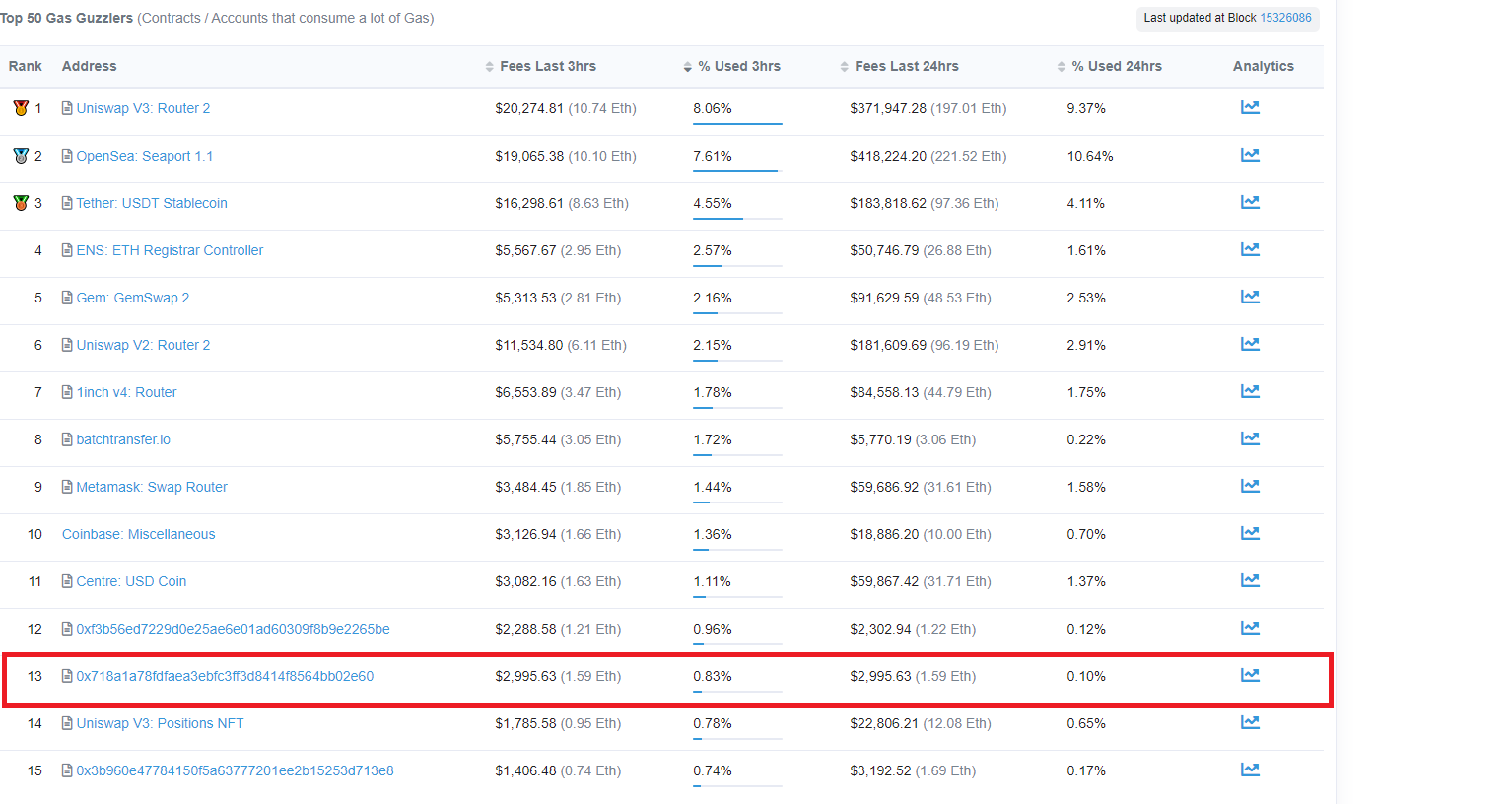Click contract icon beside Metamask: Swap Router

[67, 487]
